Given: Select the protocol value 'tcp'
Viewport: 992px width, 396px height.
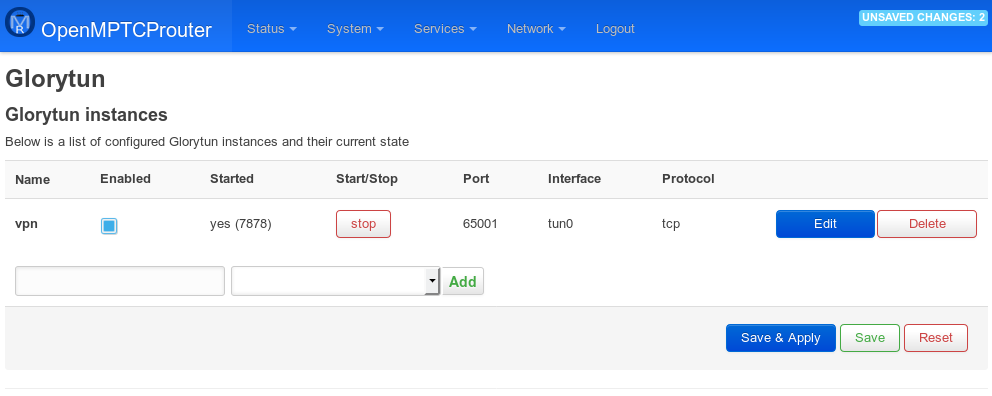Looking at the screenshot, I should tap(671, 224).
